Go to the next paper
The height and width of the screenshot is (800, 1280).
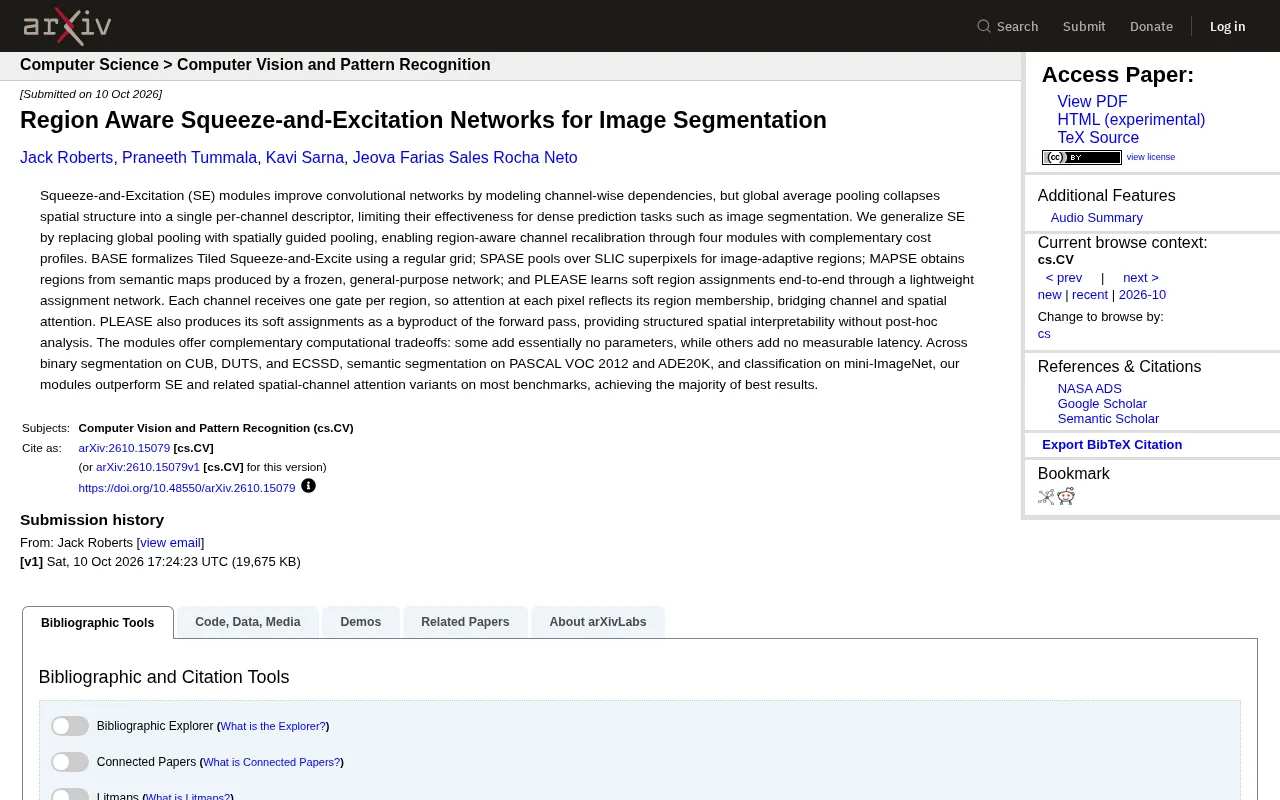point(1141,278)
